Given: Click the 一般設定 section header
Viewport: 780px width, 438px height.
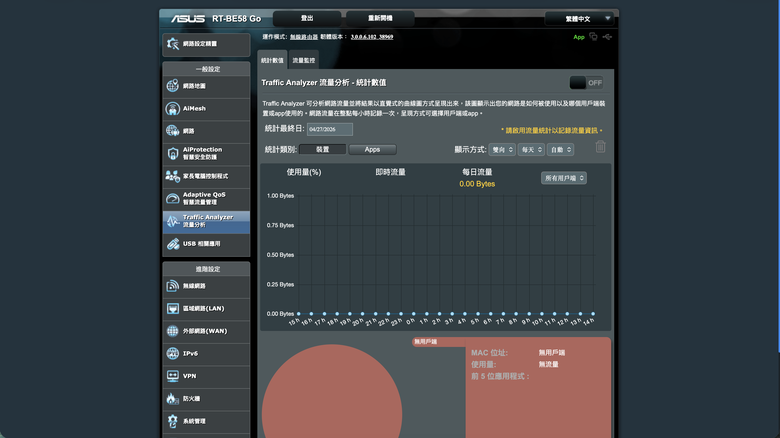Looking at the screenshot, I should click(x=206, y=69).
